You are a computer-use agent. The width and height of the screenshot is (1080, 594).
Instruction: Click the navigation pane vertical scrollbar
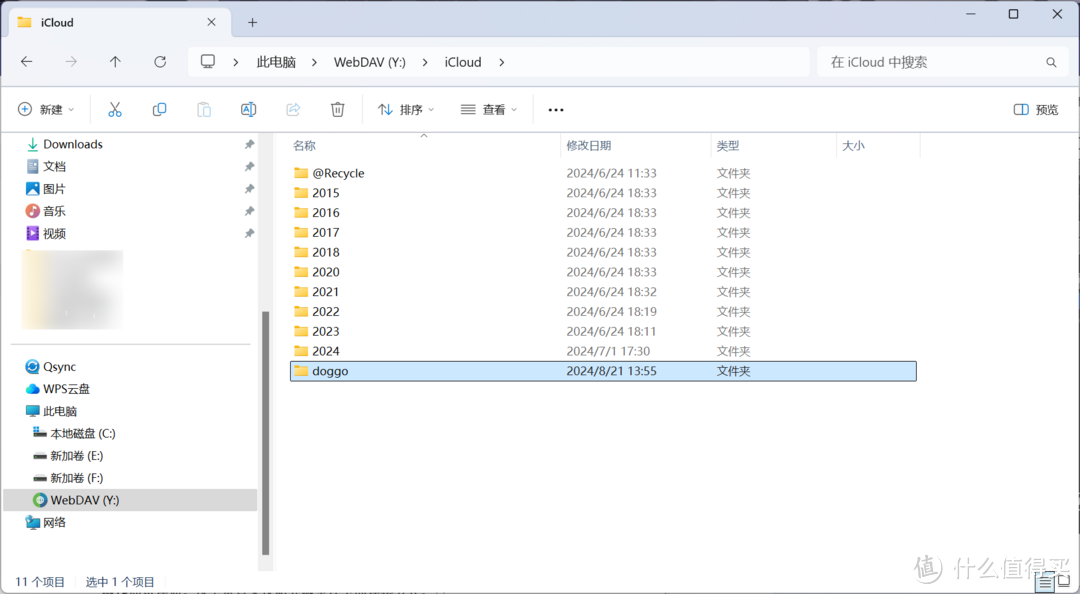265,430
